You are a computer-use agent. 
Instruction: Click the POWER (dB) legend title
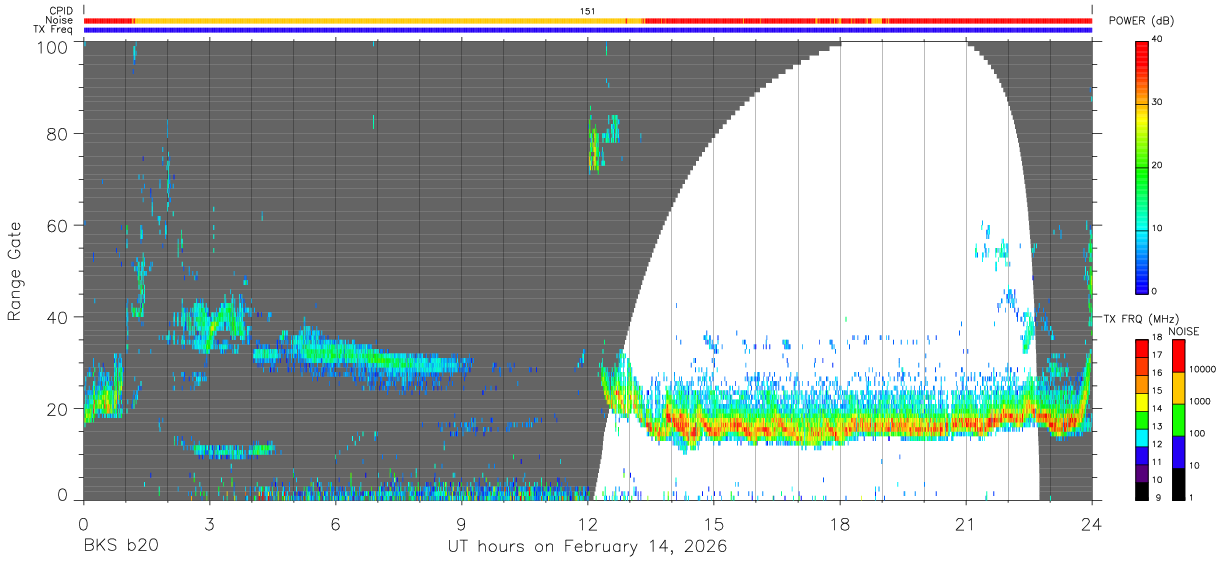point(1142,21)
